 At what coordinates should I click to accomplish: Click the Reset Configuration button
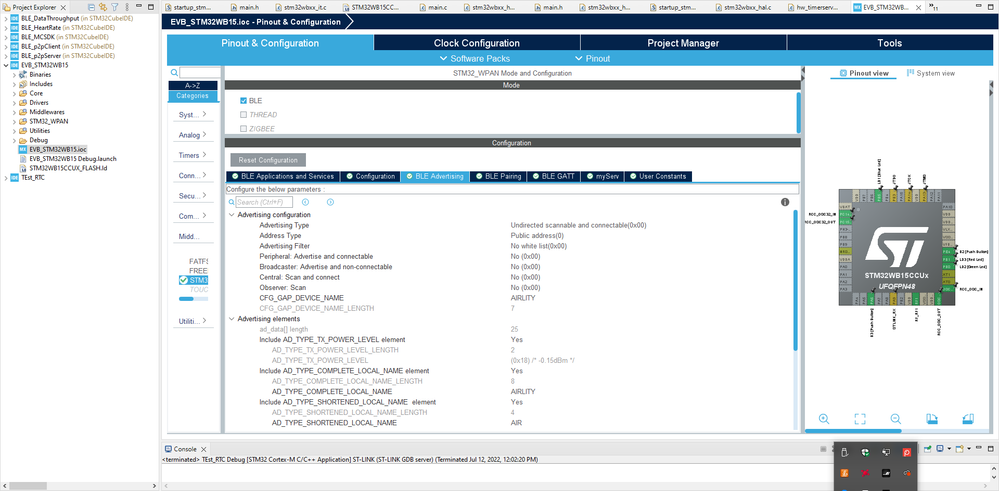pyautogui.click(x=268, y=160)
